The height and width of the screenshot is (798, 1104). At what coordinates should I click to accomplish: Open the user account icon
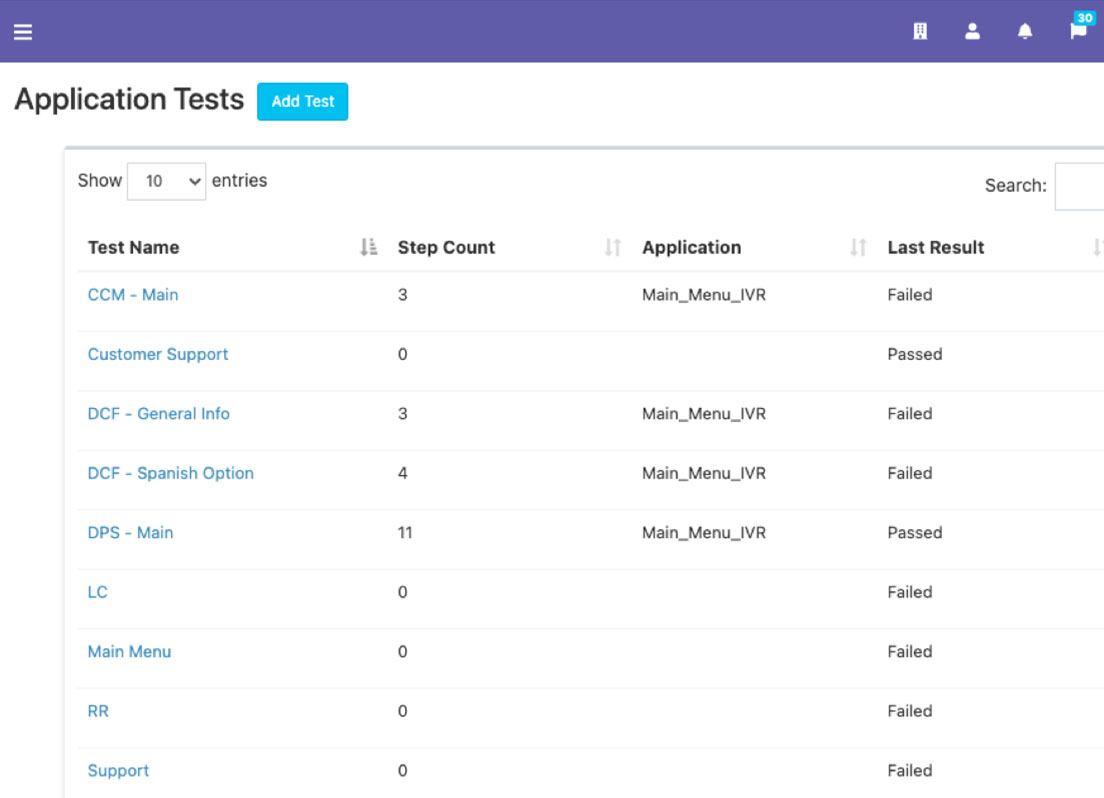[972, 31]
